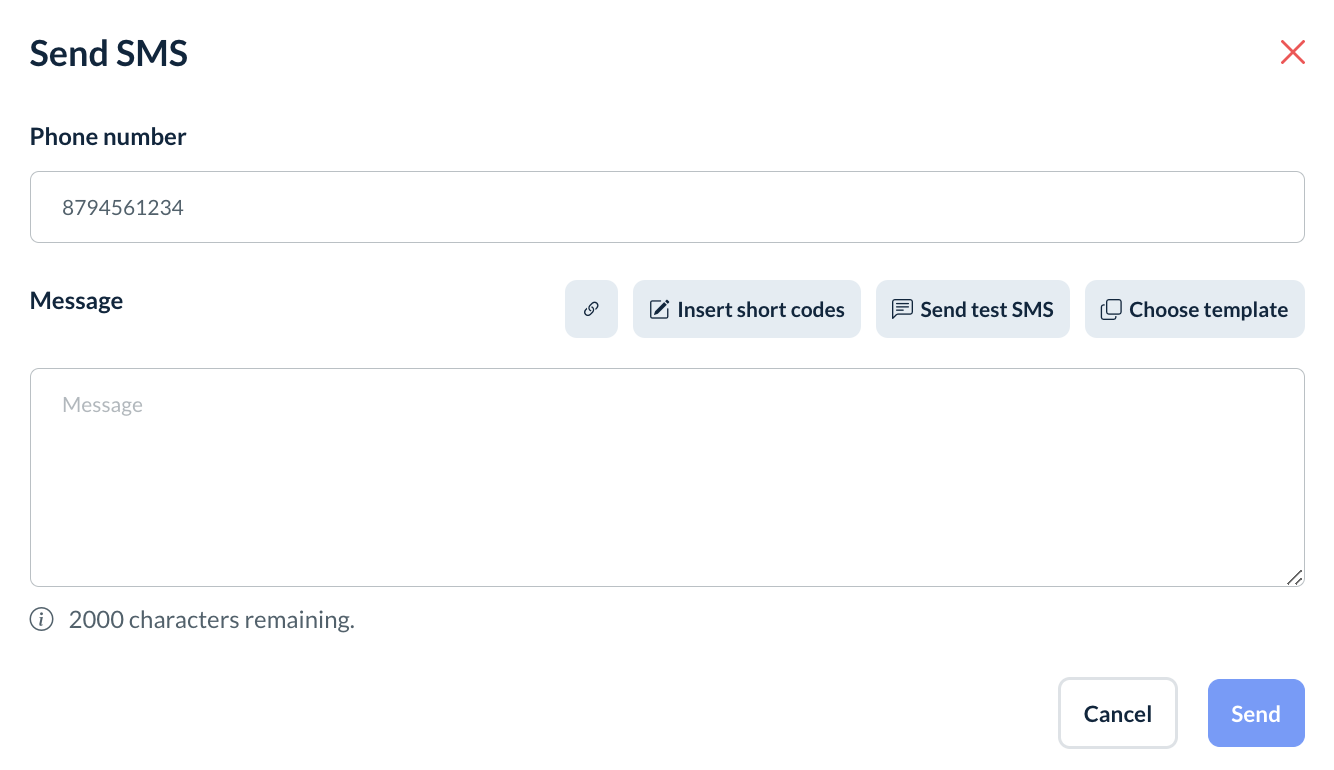Click the entered number 8794561234
1334x770 pixels.
[123, 208]
